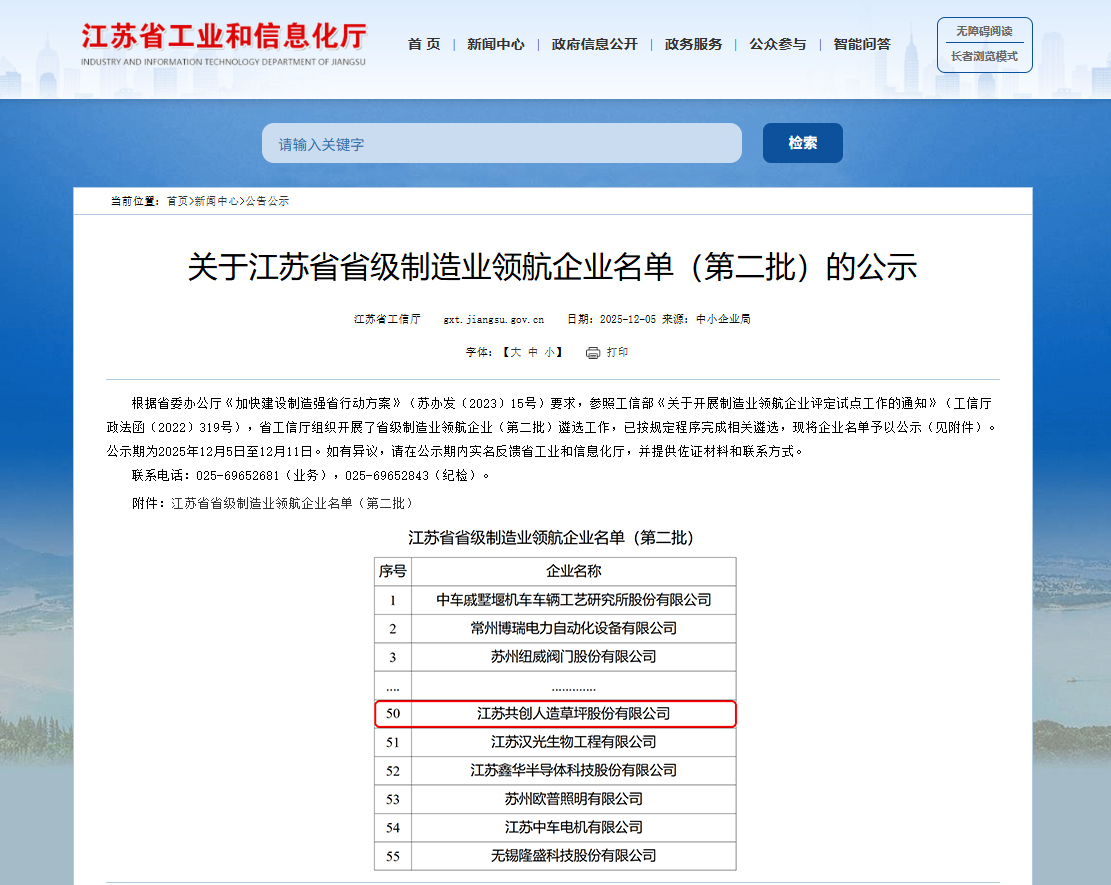This screenshot has width=1111, height=885.
Task: Click the 打印 print link
Action: pos(617,352)
